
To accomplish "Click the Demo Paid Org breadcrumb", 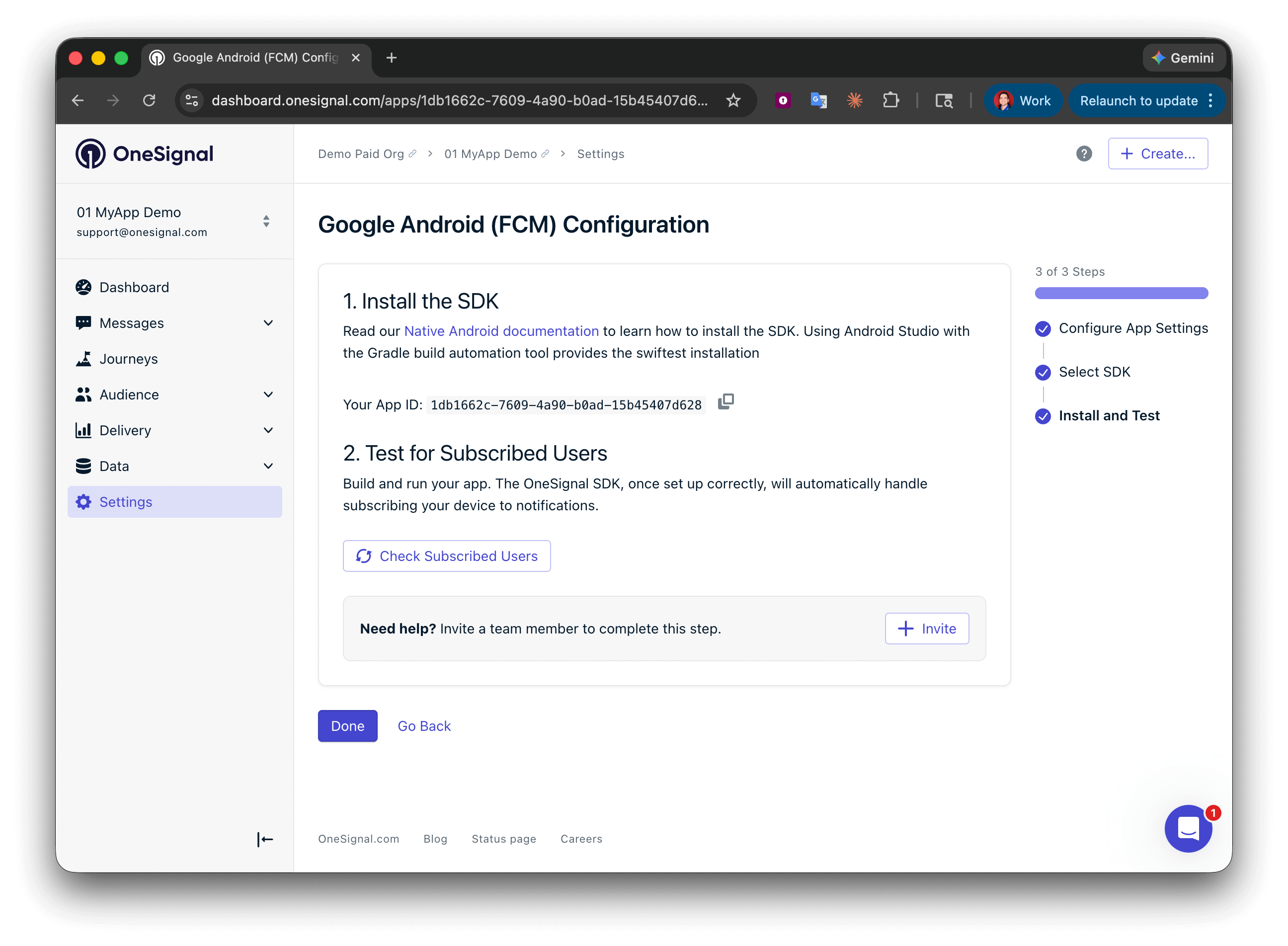I will [361, 154].
